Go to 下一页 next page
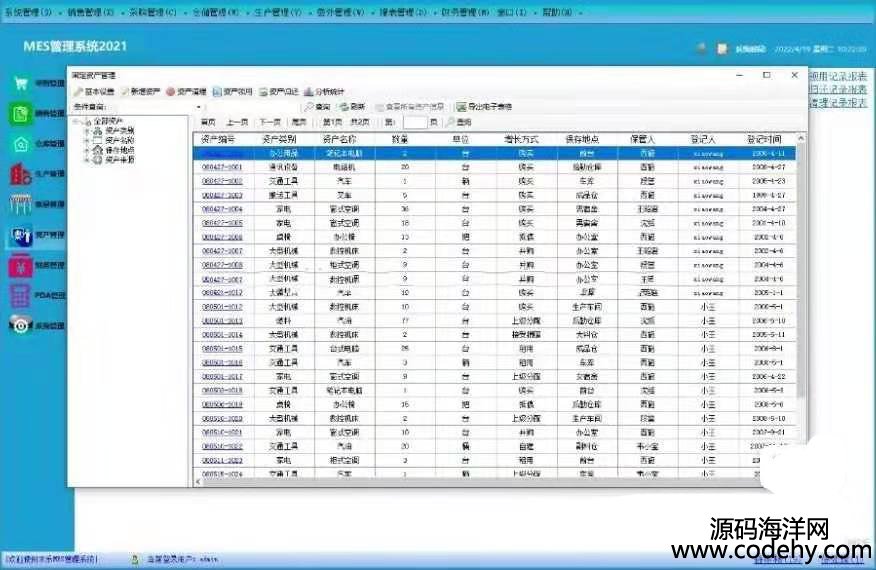Screen dimensions: 876x570 [x=270, y=122]
